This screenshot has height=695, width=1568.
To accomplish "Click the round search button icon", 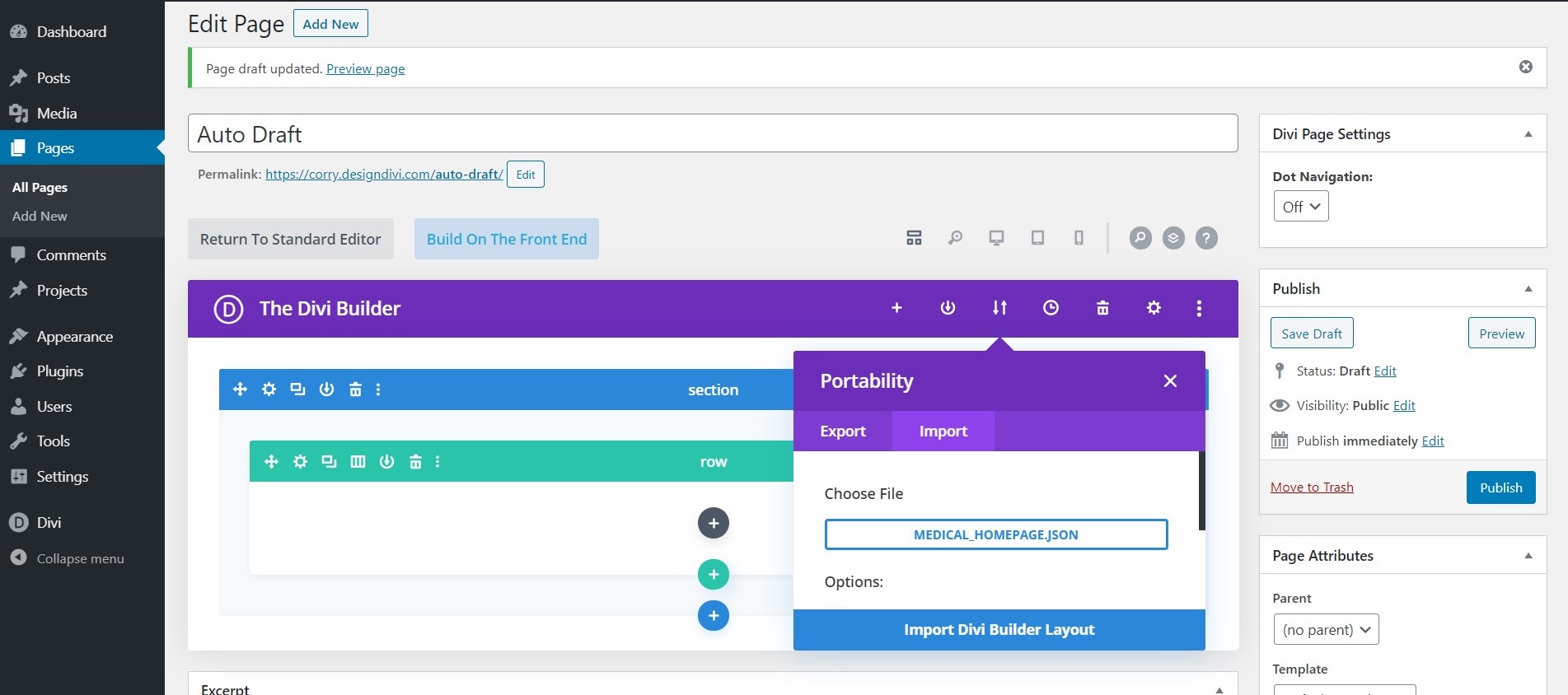I will tap(1140, 238).
